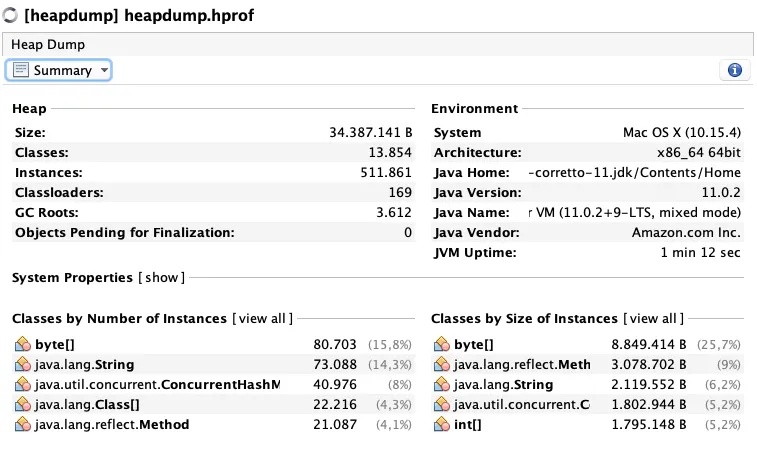This screenshot has height=449, width=757.
Task: Select java.lang.reflect.Method in instances list
Action: pos(111,424)
